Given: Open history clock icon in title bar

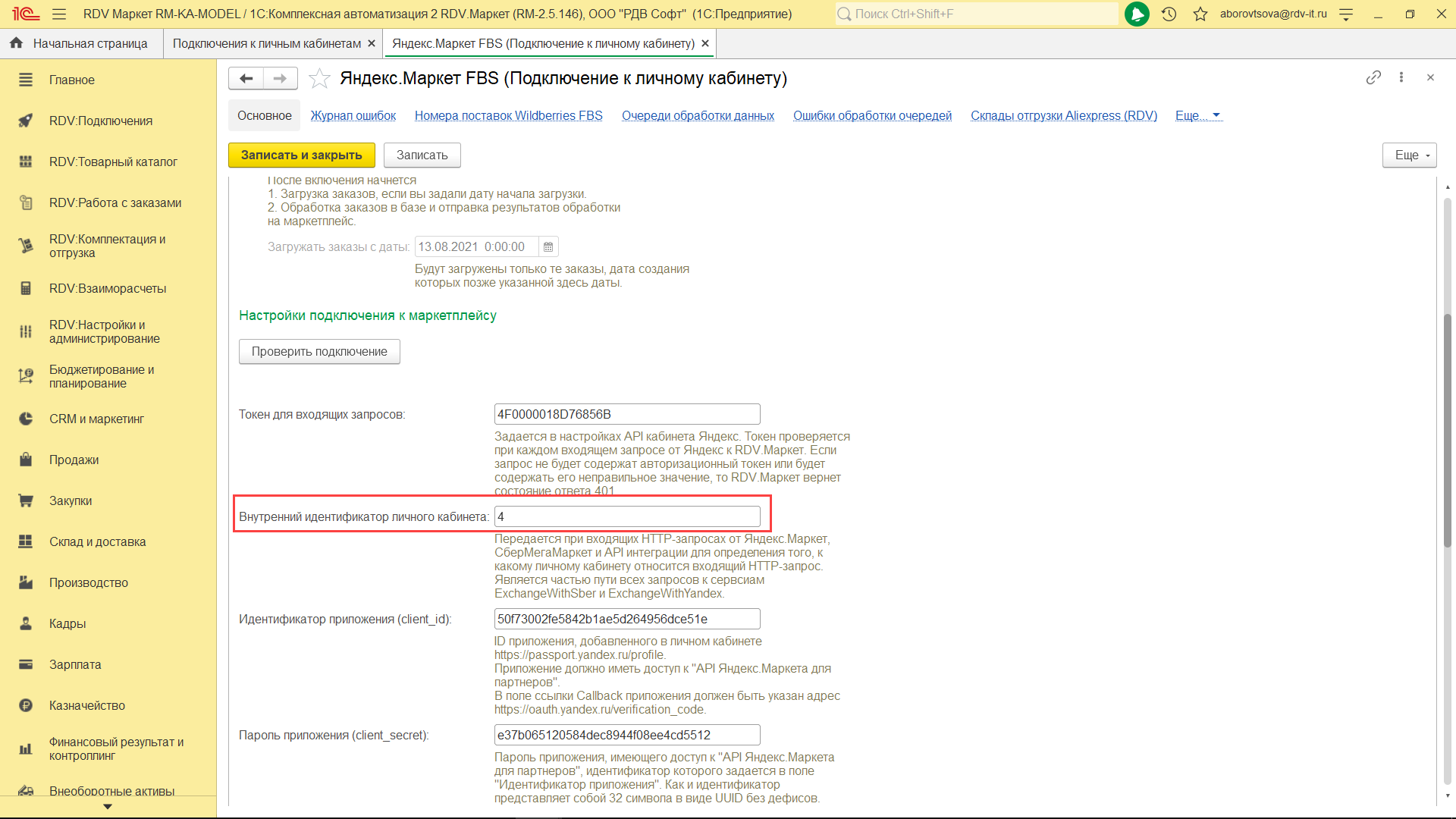Looking at the screenshot, I should 1169,14.
